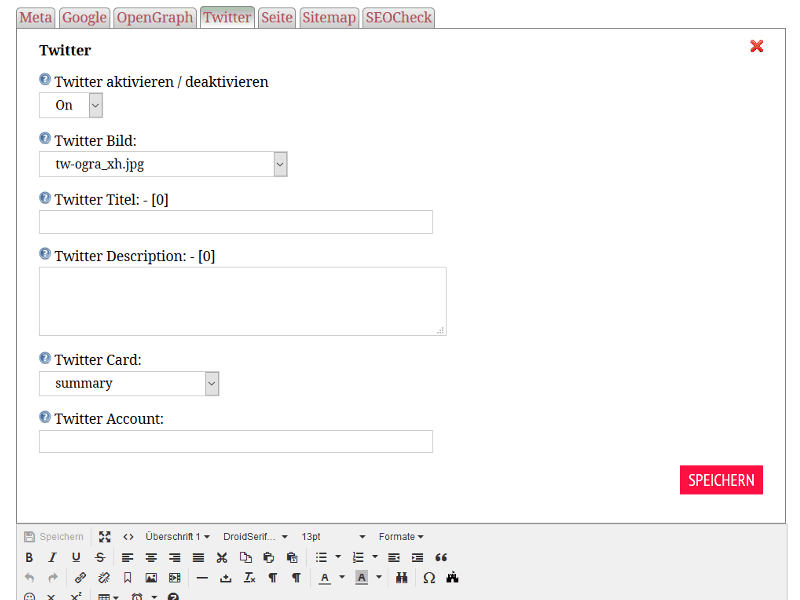Paste from clipboard icon
Image resolution: width=800 pixels, height=600 pixels.
(269, 558)
